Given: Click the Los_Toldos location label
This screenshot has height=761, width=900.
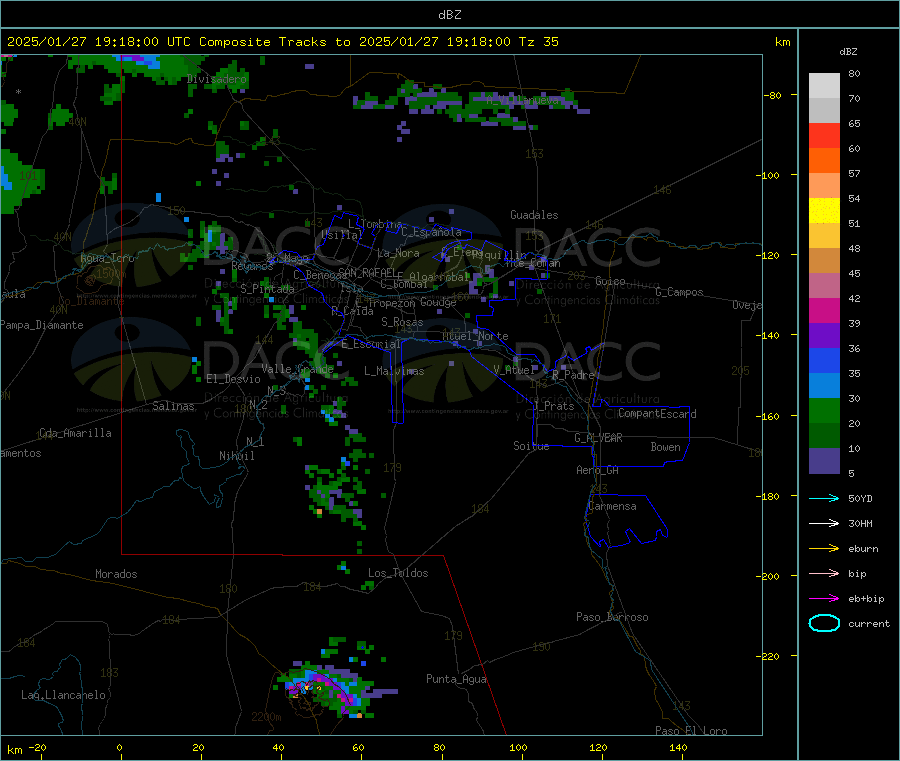Looking at the screenshot, I should click(x=398, y=573).
